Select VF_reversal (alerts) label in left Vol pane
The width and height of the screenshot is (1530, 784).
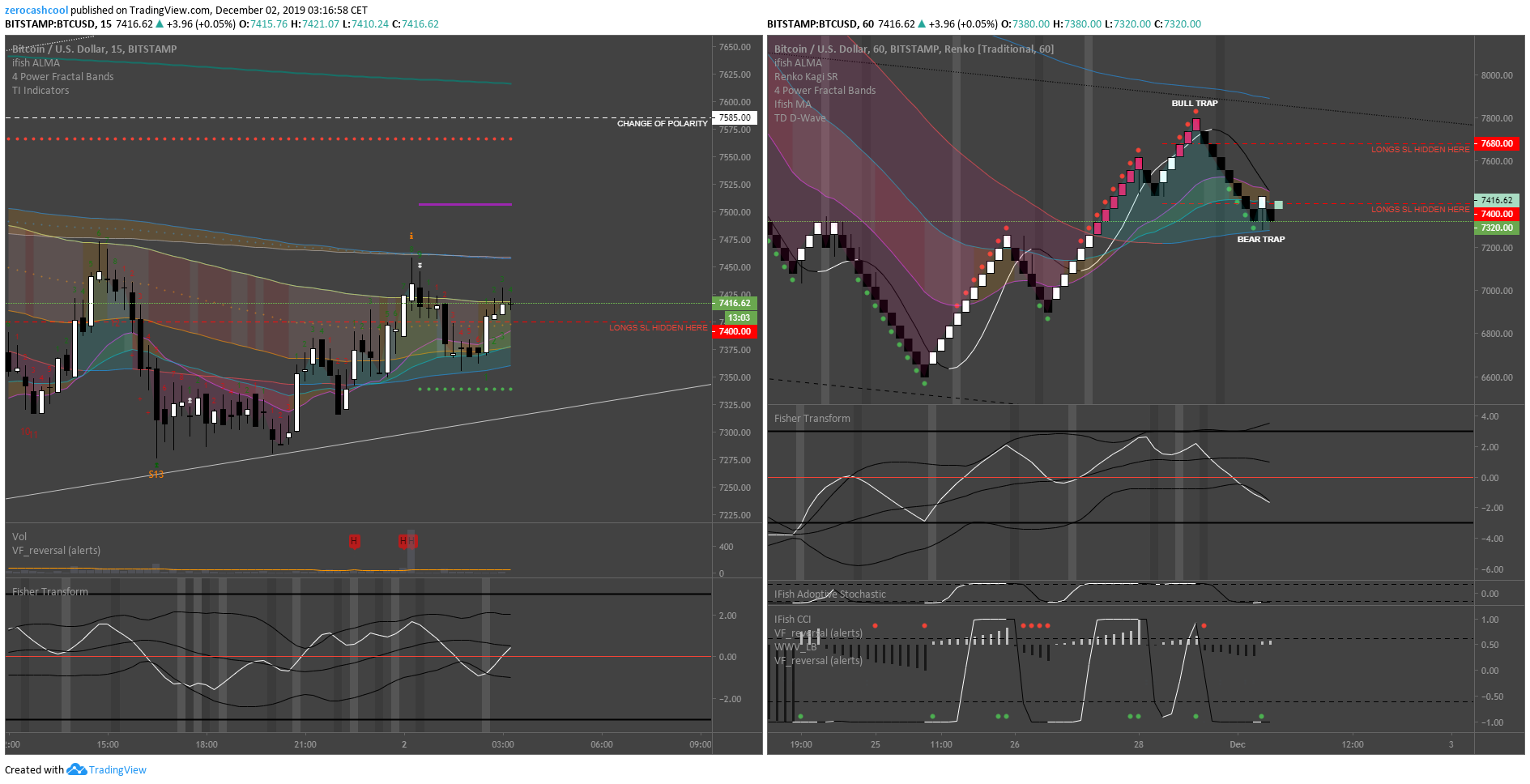pos(57,551)
